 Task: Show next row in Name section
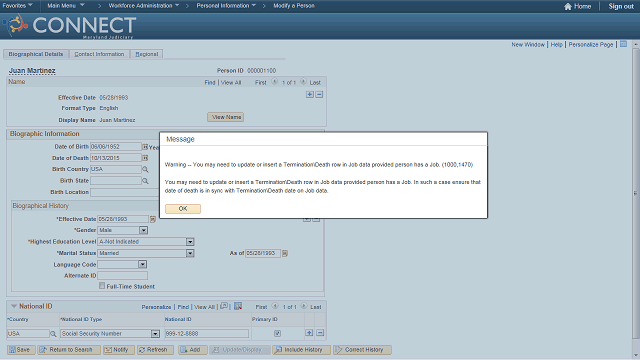coord(303,82)
